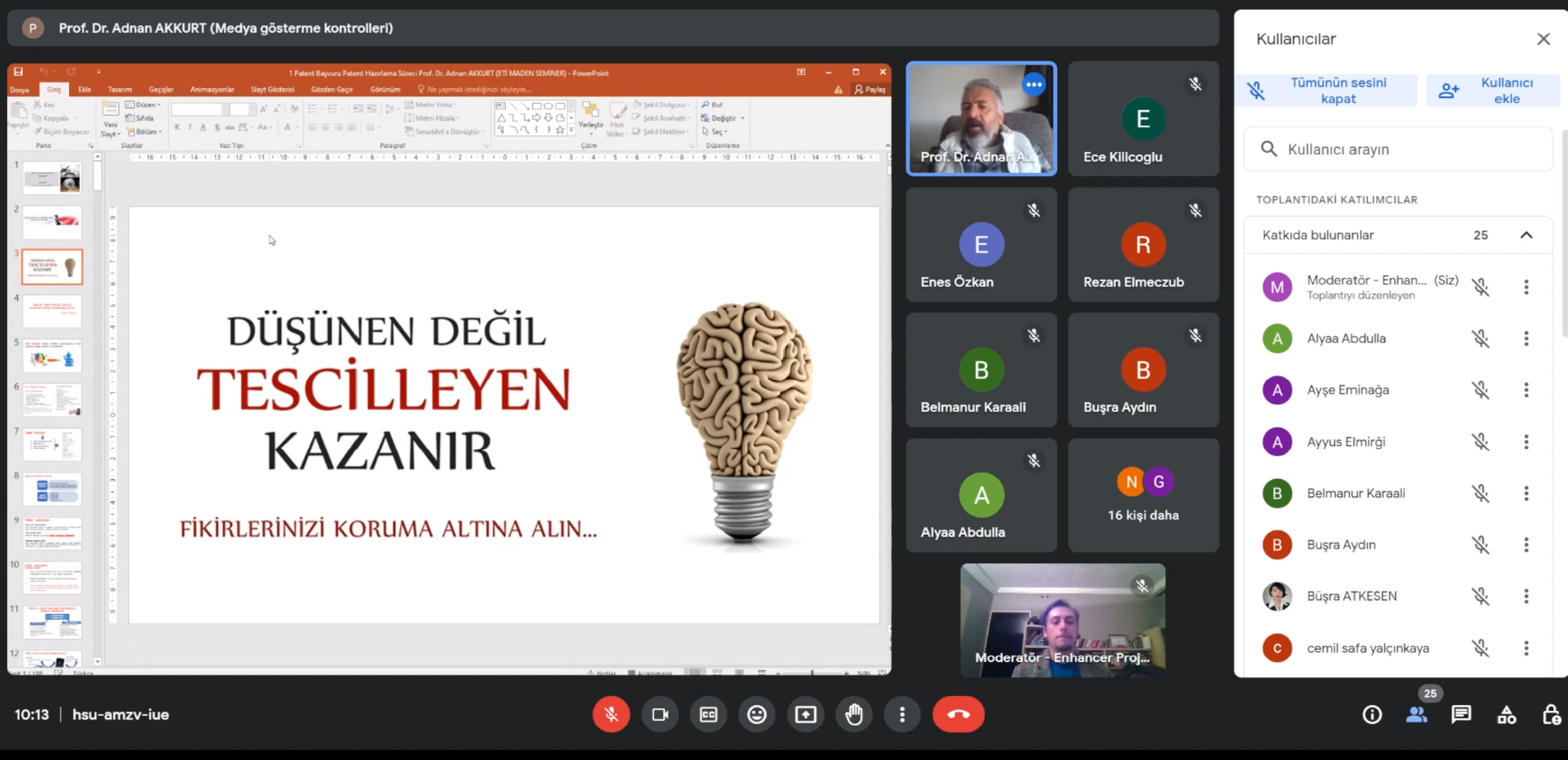This screenshot has width=1568, height=760.
Task: Open more options for Alyaa Abdulla
Action: (x=1526, y=338)
